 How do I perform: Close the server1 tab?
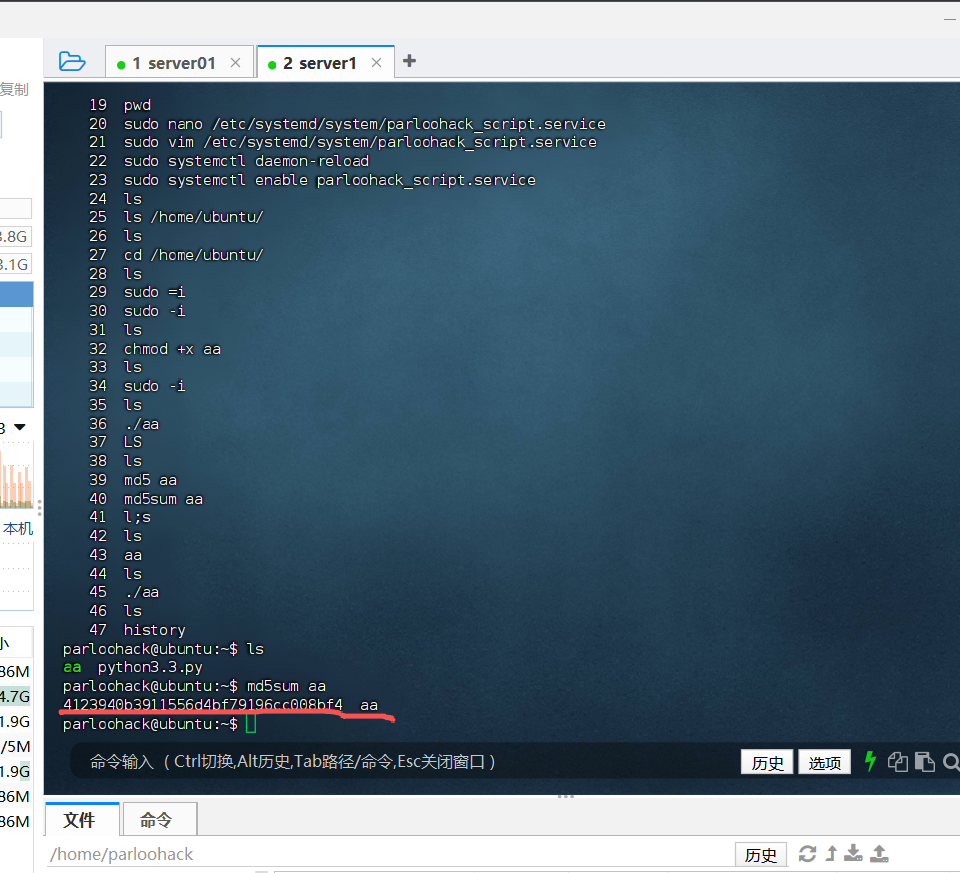376,63
